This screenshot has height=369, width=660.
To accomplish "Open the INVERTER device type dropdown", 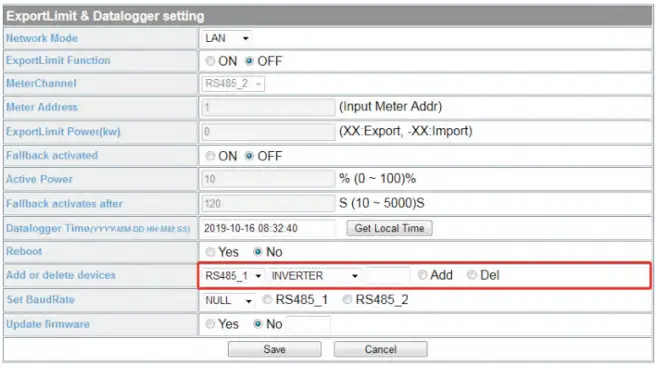I will click(315, 276).
